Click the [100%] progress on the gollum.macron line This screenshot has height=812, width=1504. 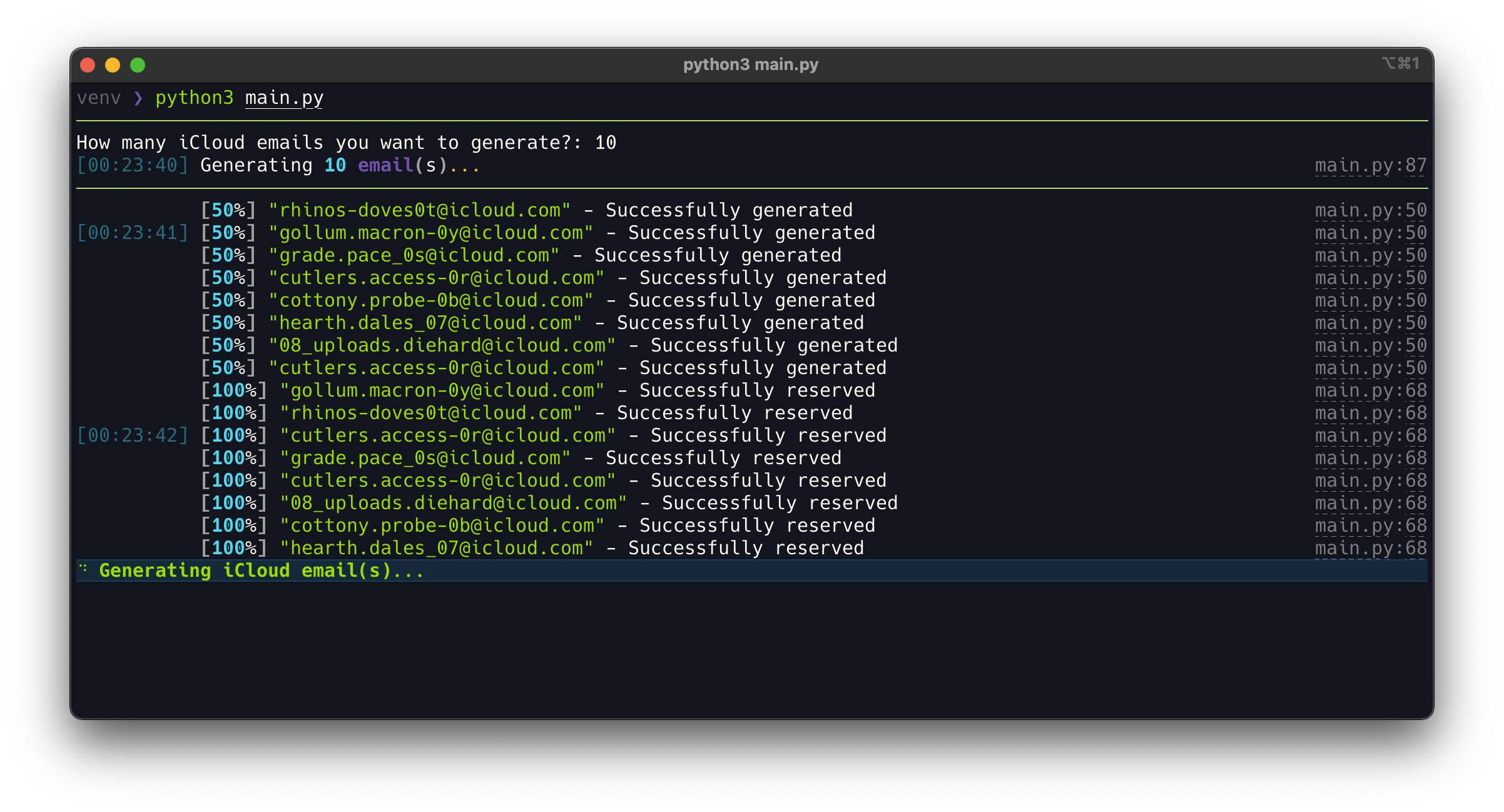point(234,391)
